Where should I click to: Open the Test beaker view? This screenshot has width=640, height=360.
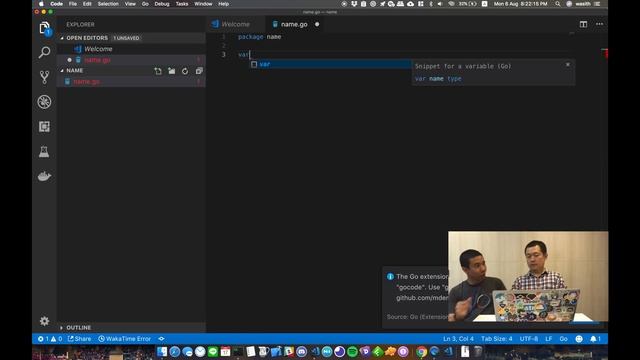[44, 151]
